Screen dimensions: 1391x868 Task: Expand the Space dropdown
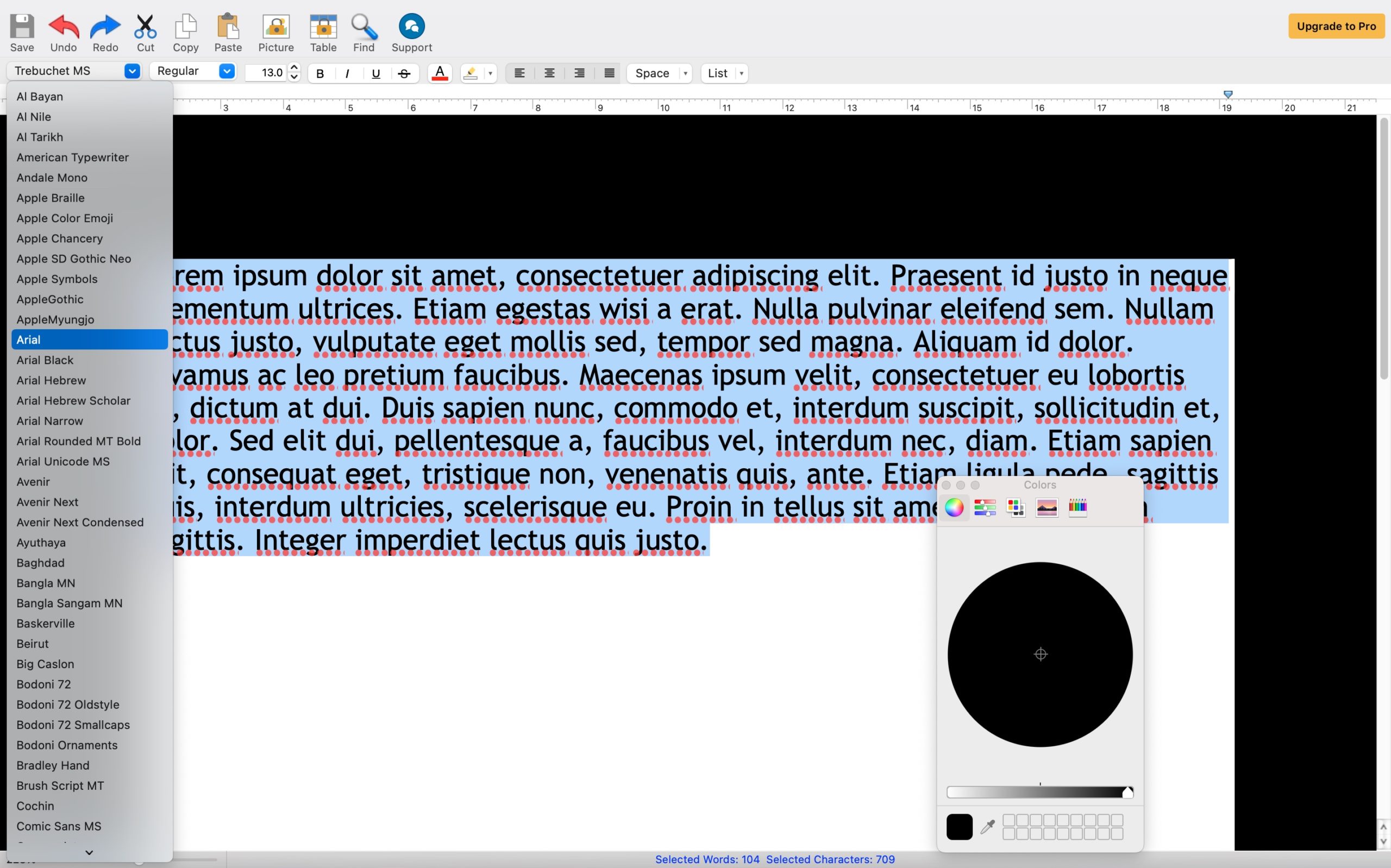click(659, 73)
